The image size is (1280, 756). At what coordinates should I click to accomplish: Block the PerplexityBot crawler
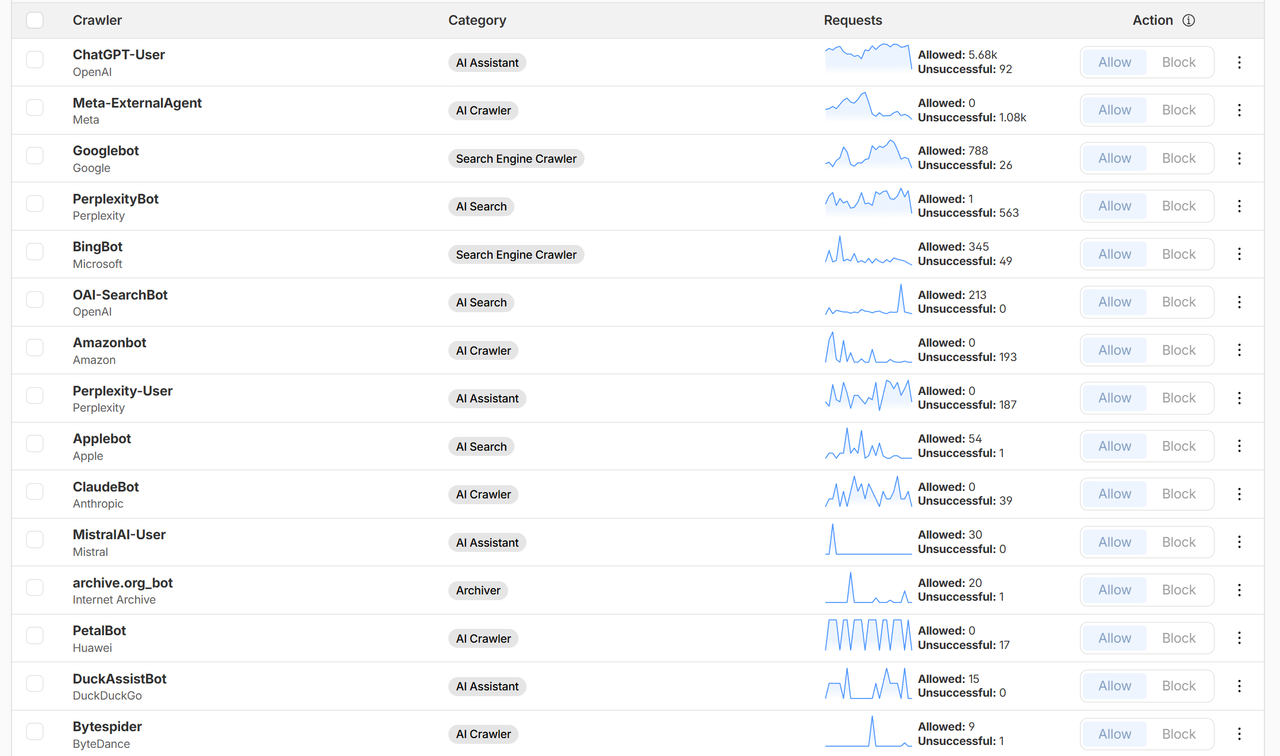[1179, 206]
